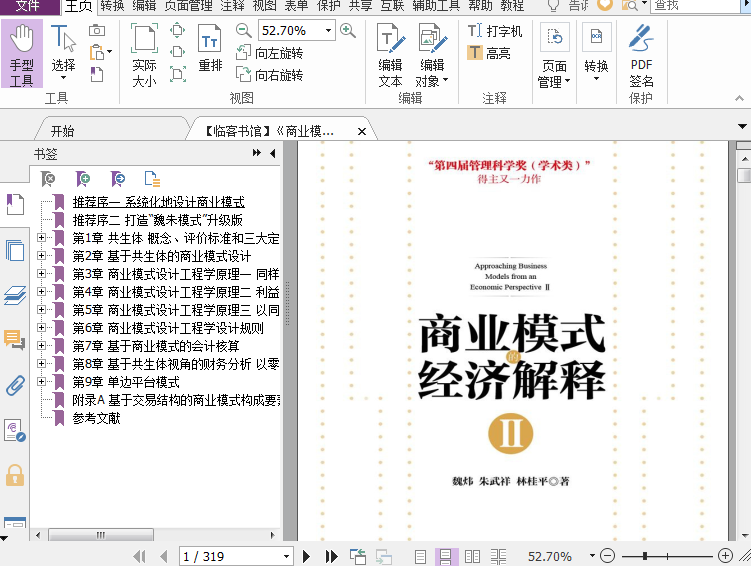751x566 pixels.
Task: Click the Reflow (重排) button
Action: pyautogui.click(x=210, y=48)
